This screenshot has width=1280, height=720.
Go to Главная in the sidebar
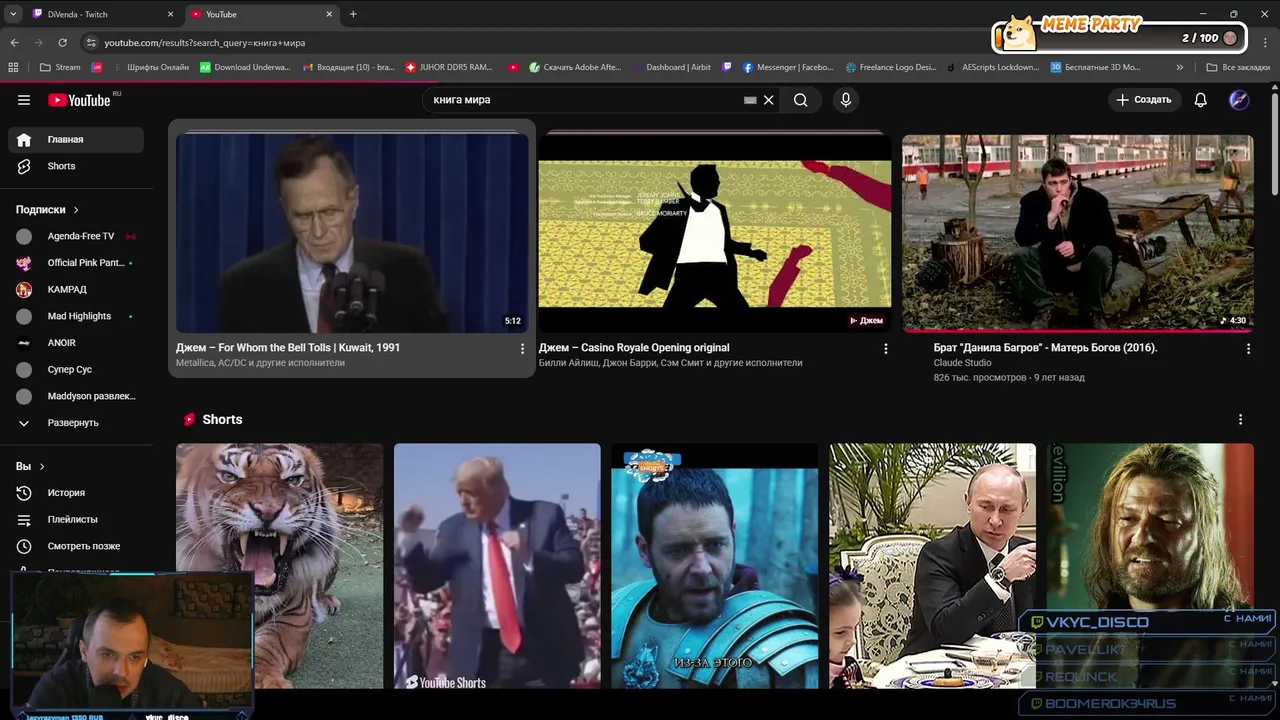point(76,140)
